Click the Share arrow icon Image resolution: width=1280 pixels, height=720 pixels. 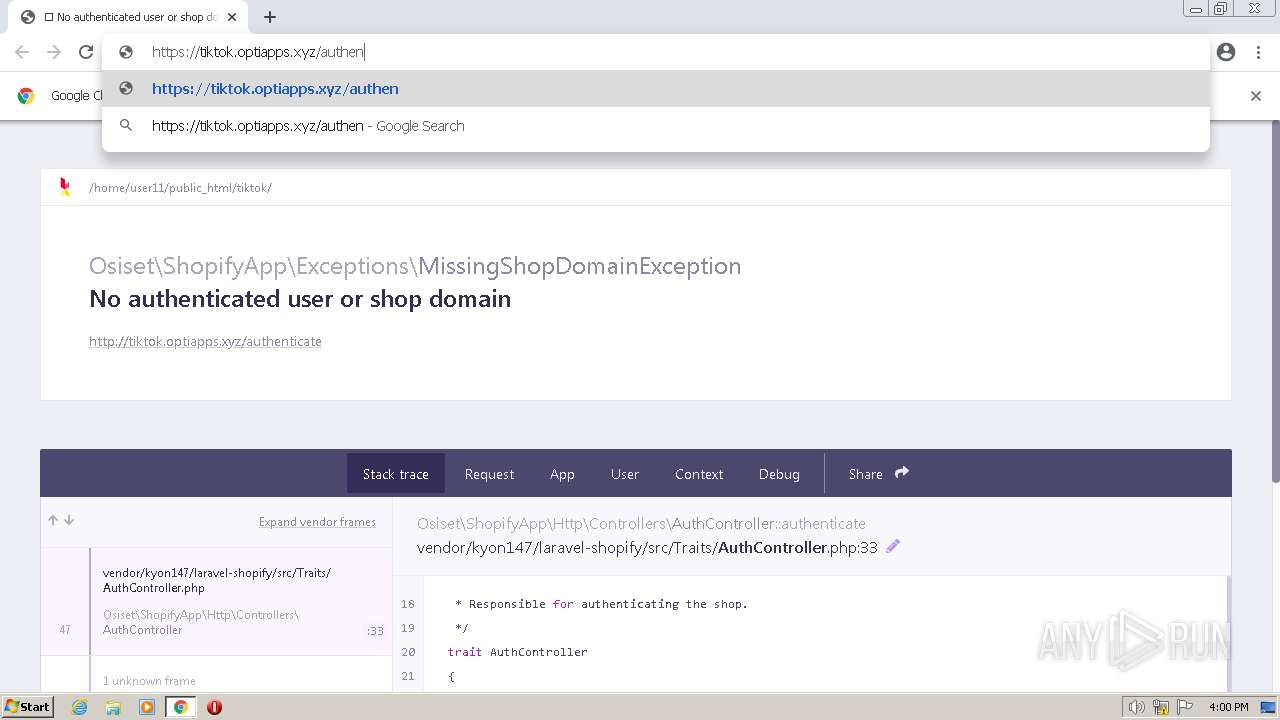[x=902, y=473]
